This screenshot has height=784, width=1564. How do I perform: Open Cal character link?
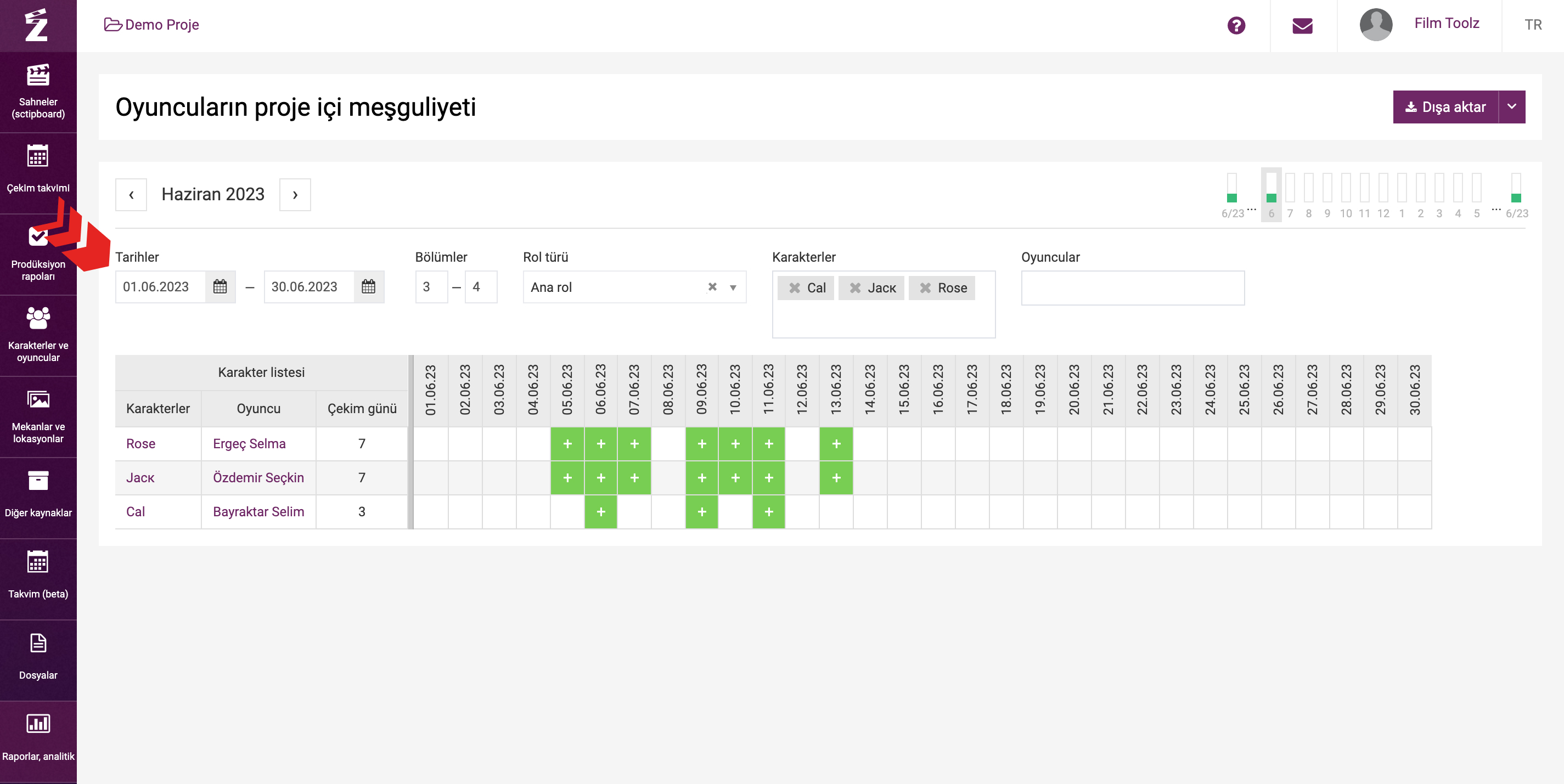[136, 511]
